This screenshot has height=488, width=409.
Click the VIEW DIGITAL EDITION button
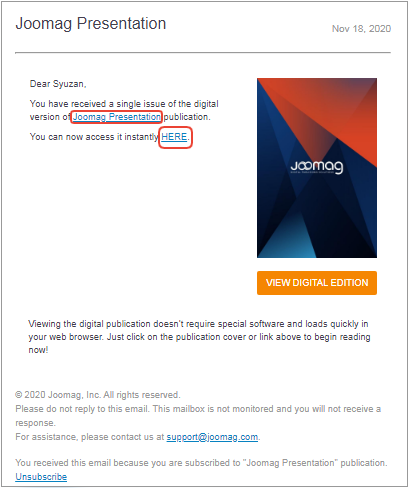pyautogui.click(x=317, y=283)
